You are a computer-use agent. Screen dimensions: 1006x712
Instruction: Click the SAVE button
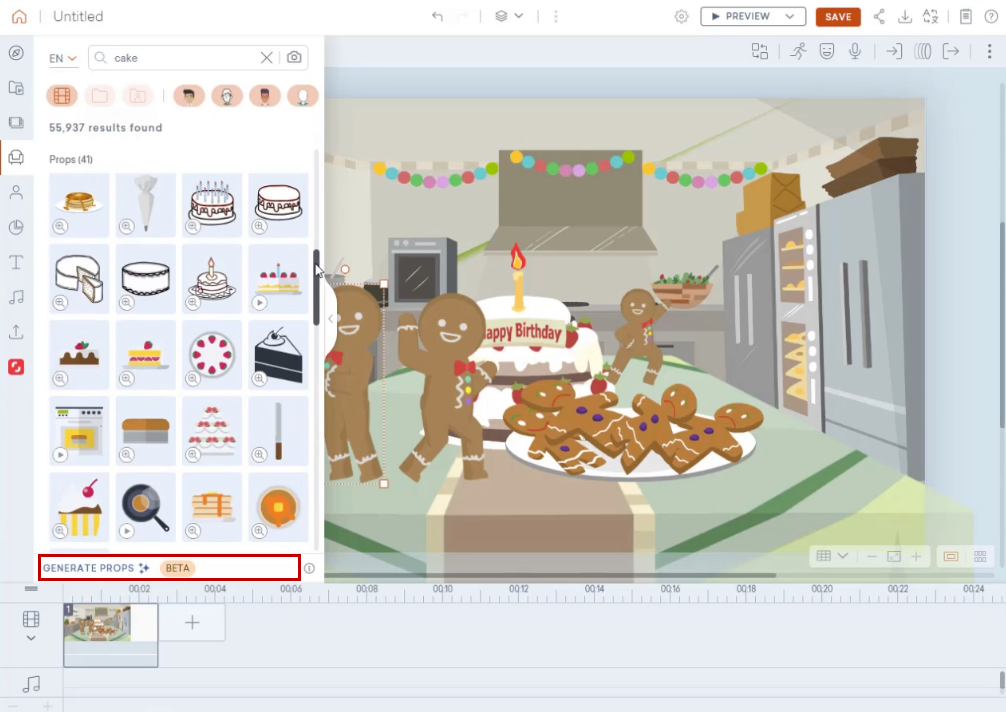[838, 17]
